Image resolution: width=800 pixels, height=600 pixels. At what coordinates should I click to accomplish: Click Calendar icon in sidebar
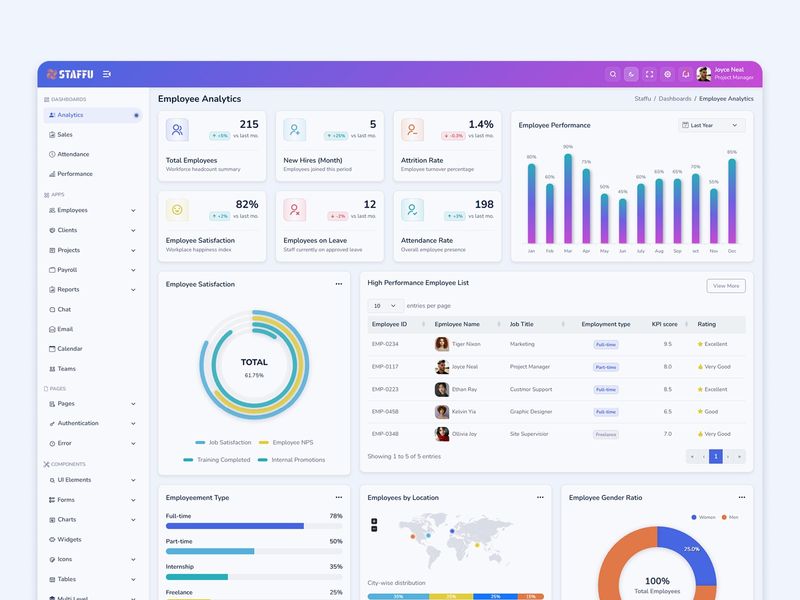tap(52, 349)
